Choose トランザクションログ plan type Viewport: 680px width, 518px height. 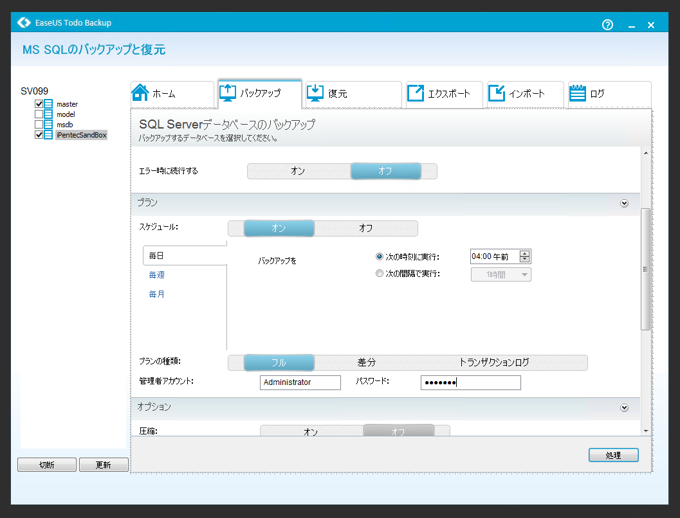point(494,362)
